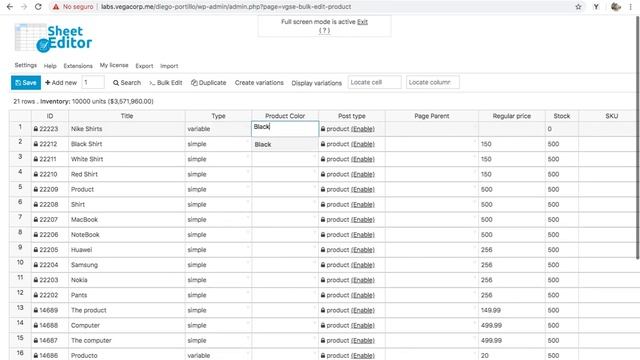The height and width of the screenshot is (360, 640).
Task: Click the not secure warning icon
Action: click(x=56, y=7)
